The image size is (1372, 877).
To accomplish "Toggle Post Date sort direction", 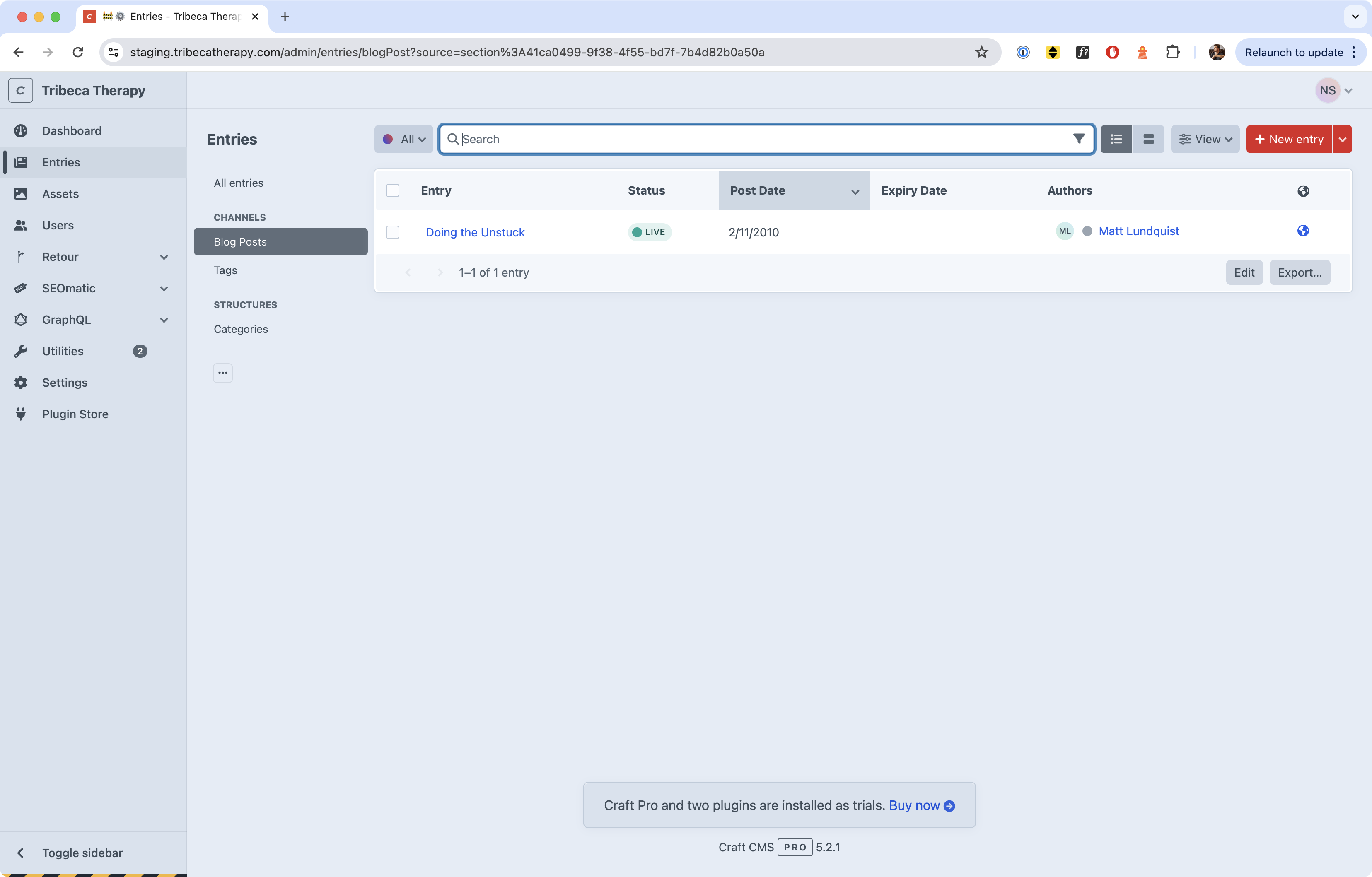I will coord(794,190).
